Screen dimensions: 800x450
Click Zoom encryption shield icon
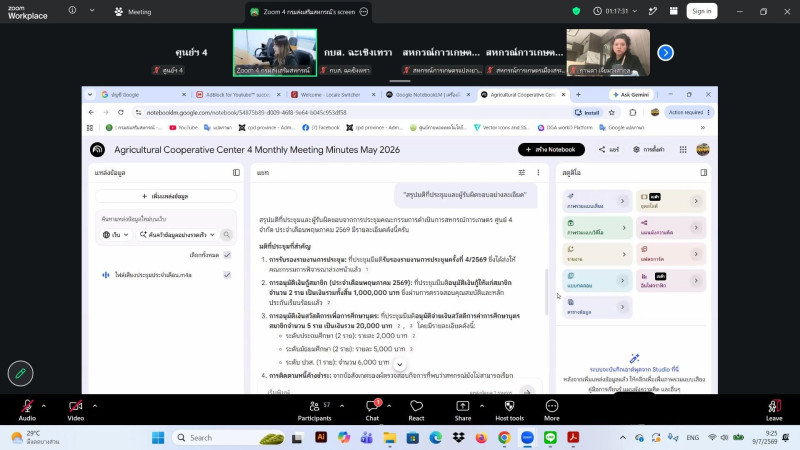pos(576,11)
